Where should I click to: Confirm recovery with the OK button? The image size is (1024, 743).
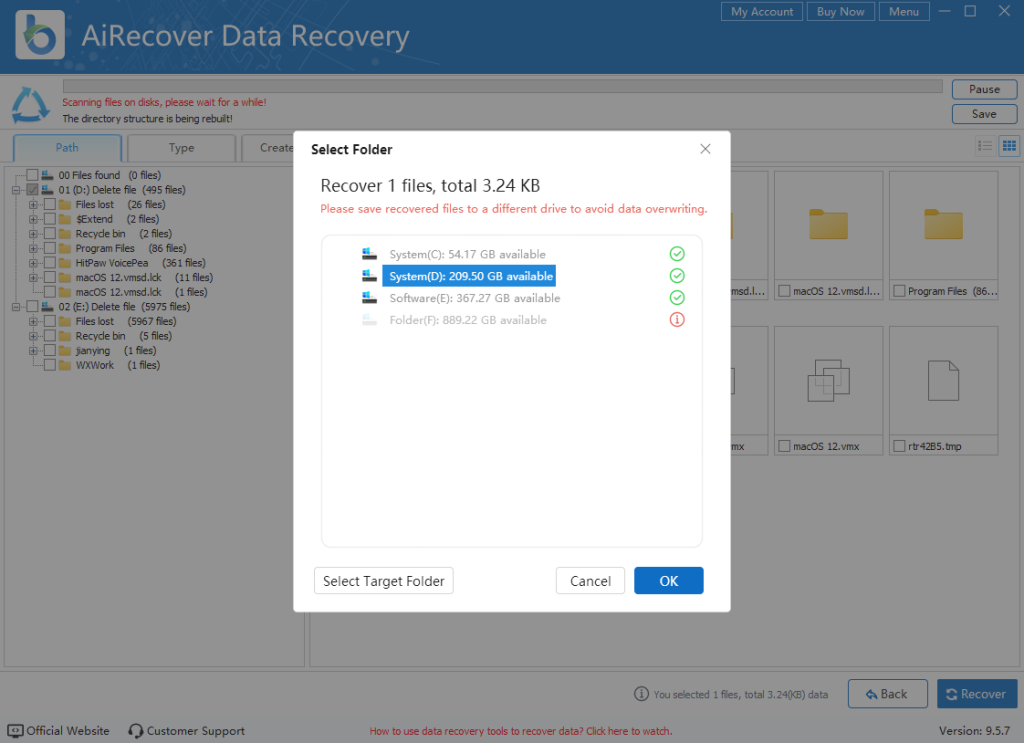(668, 581)
